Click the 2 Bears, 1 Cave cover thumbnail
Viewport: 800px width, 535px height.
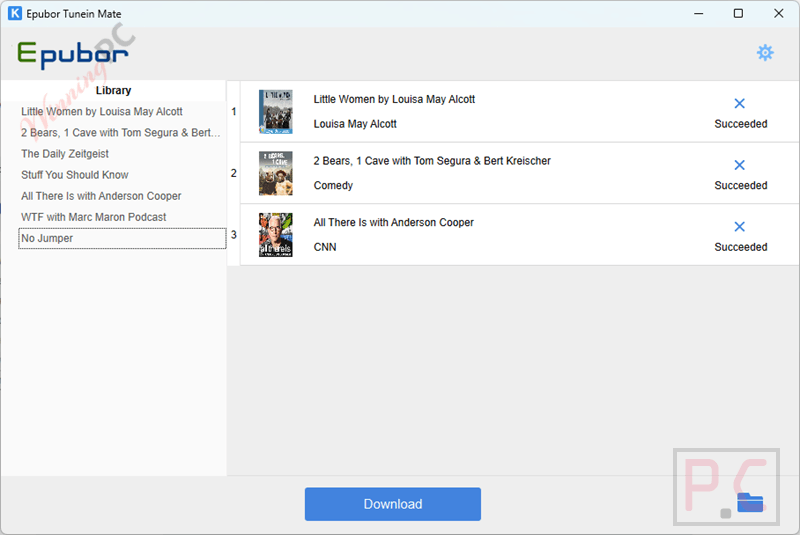pos(276,173)
